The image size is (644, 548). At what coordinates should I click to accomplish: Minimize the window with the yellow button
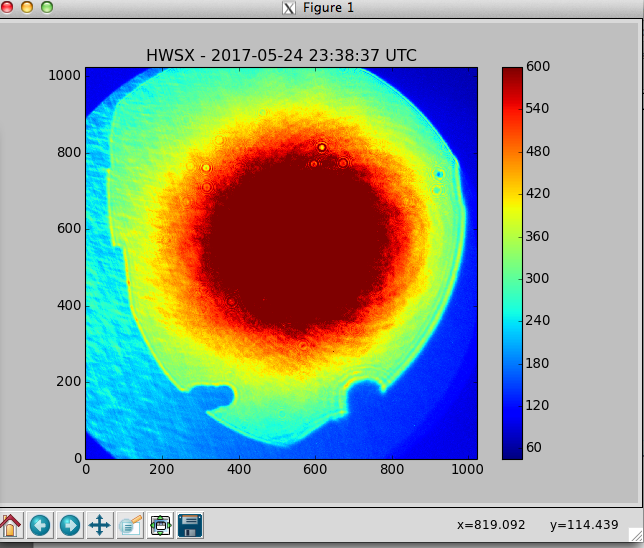[27, 7]
